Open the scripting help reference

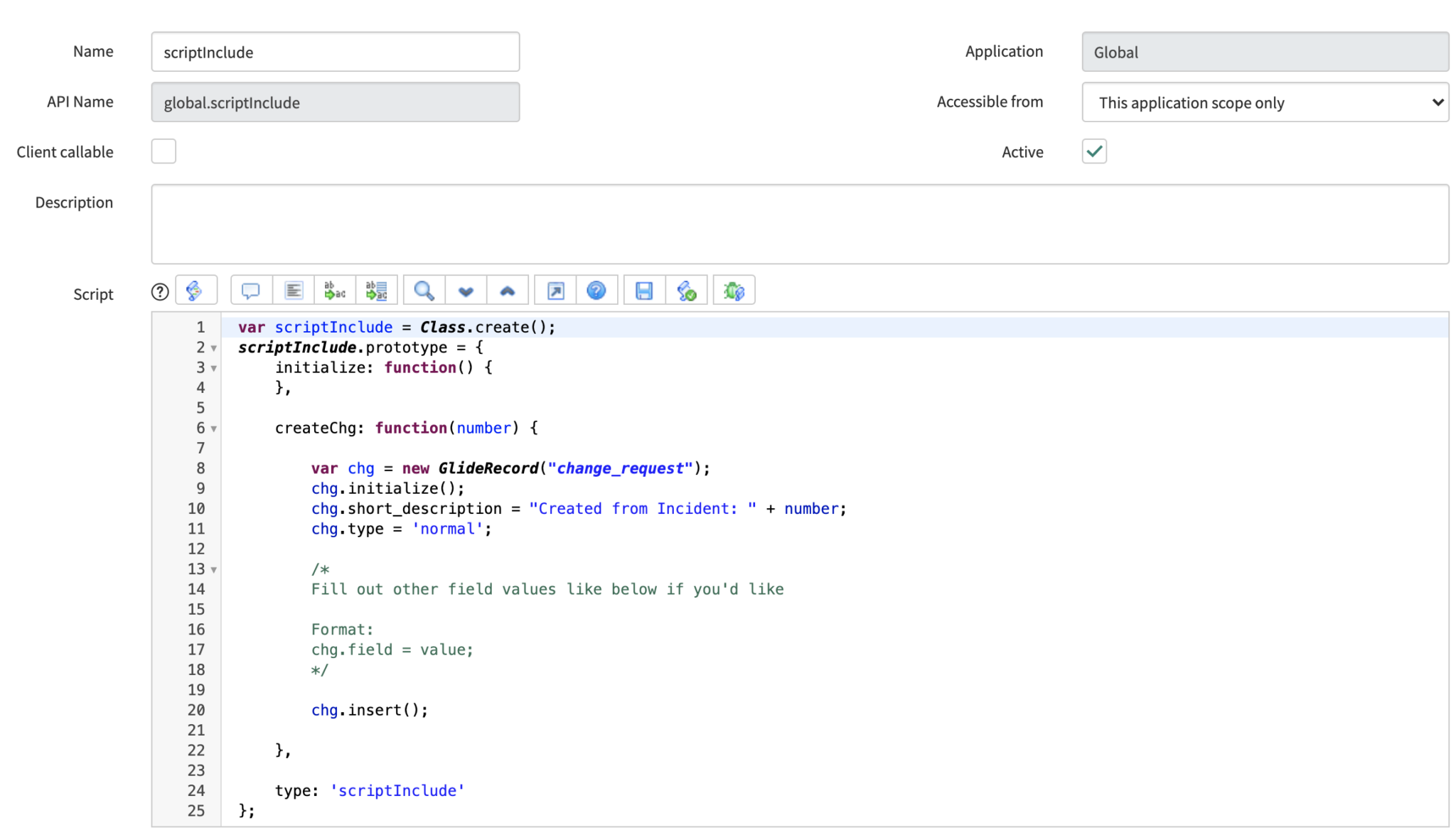point(597,290)
